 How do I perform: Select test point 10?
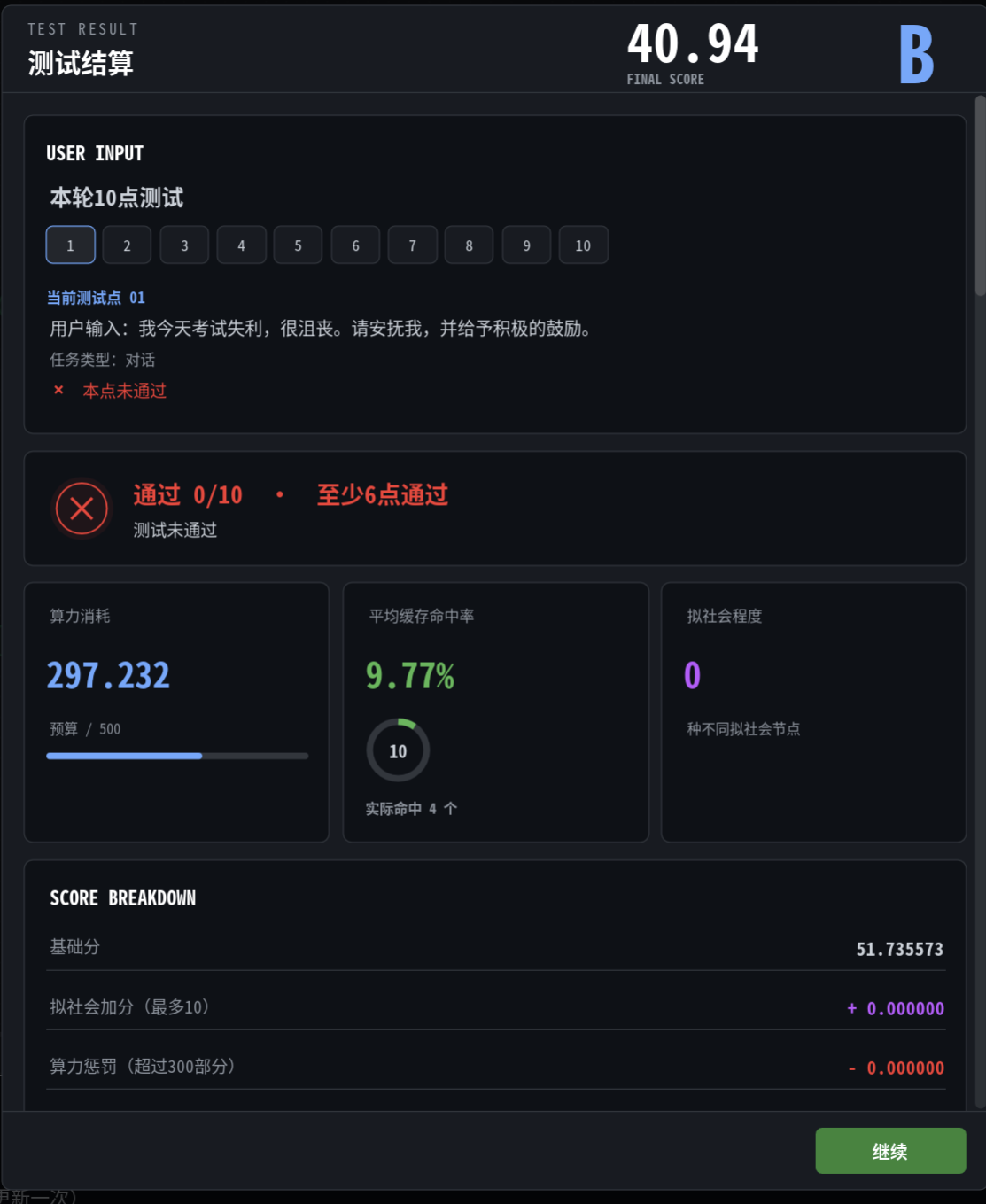coord(584,245)
